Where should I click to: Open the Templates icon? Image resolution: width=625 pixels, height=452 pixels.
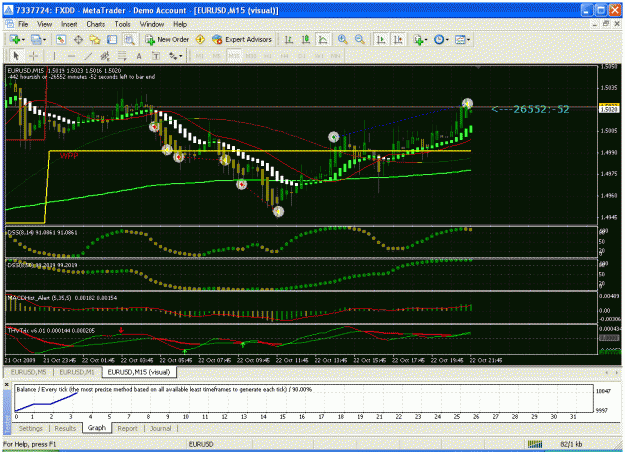pos(460,39)
